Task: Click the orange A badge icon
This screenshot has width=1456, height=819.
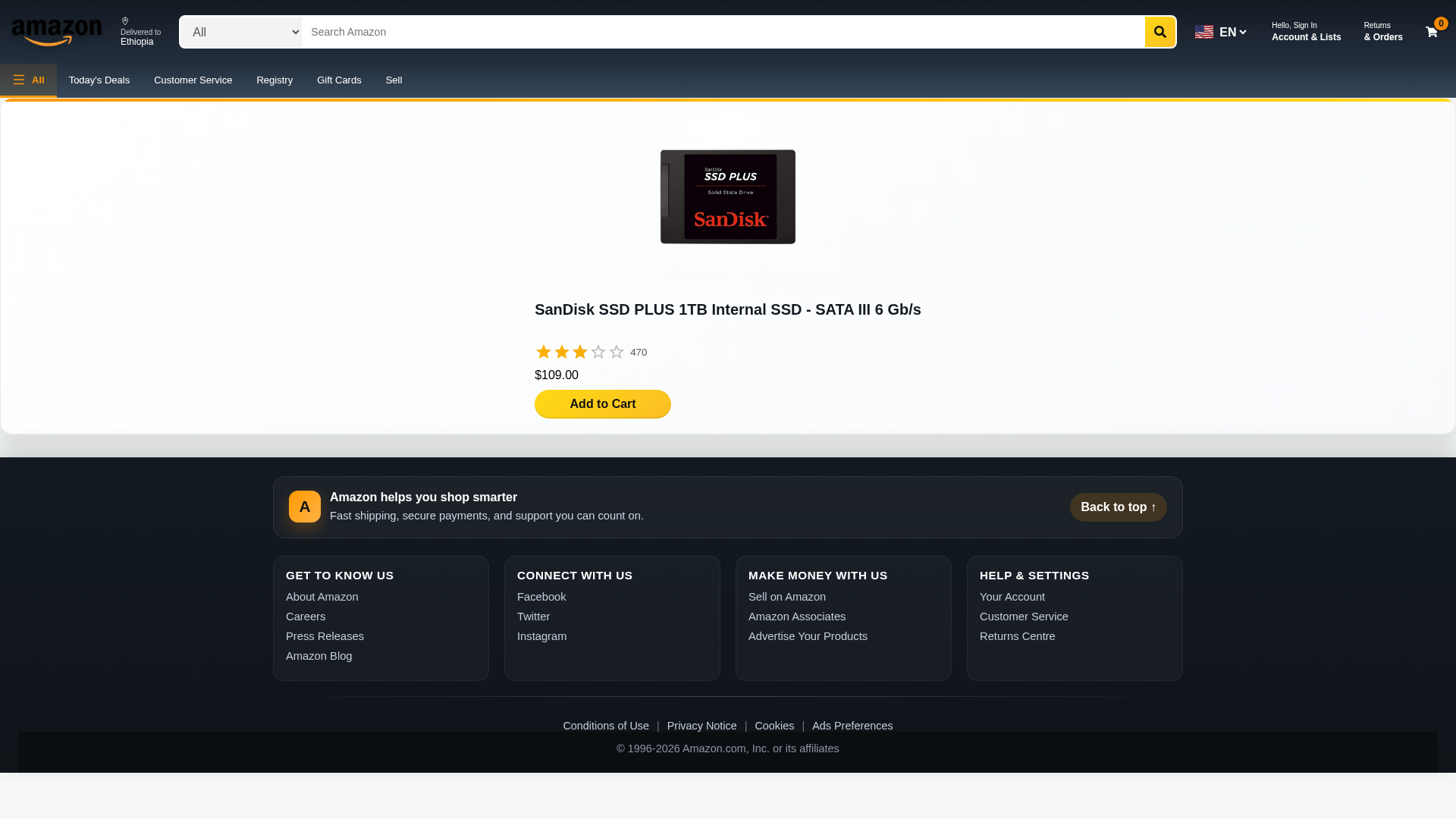Action: [305, 507]
